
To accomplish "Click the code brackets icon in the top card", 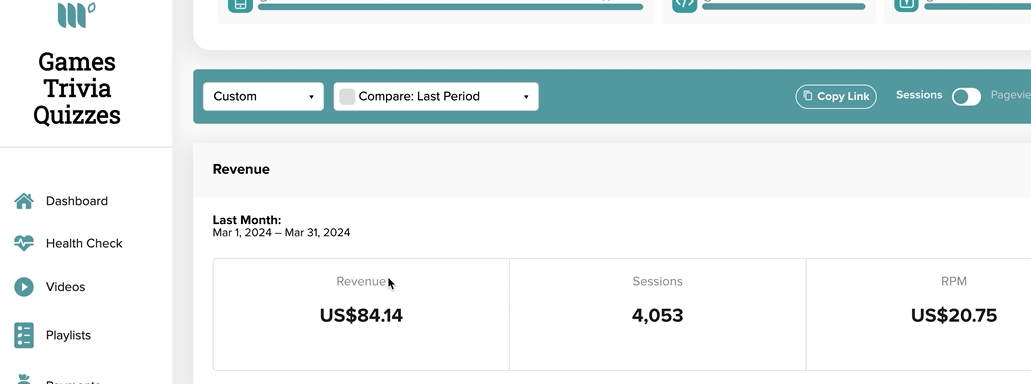I will tap(684, 4).
